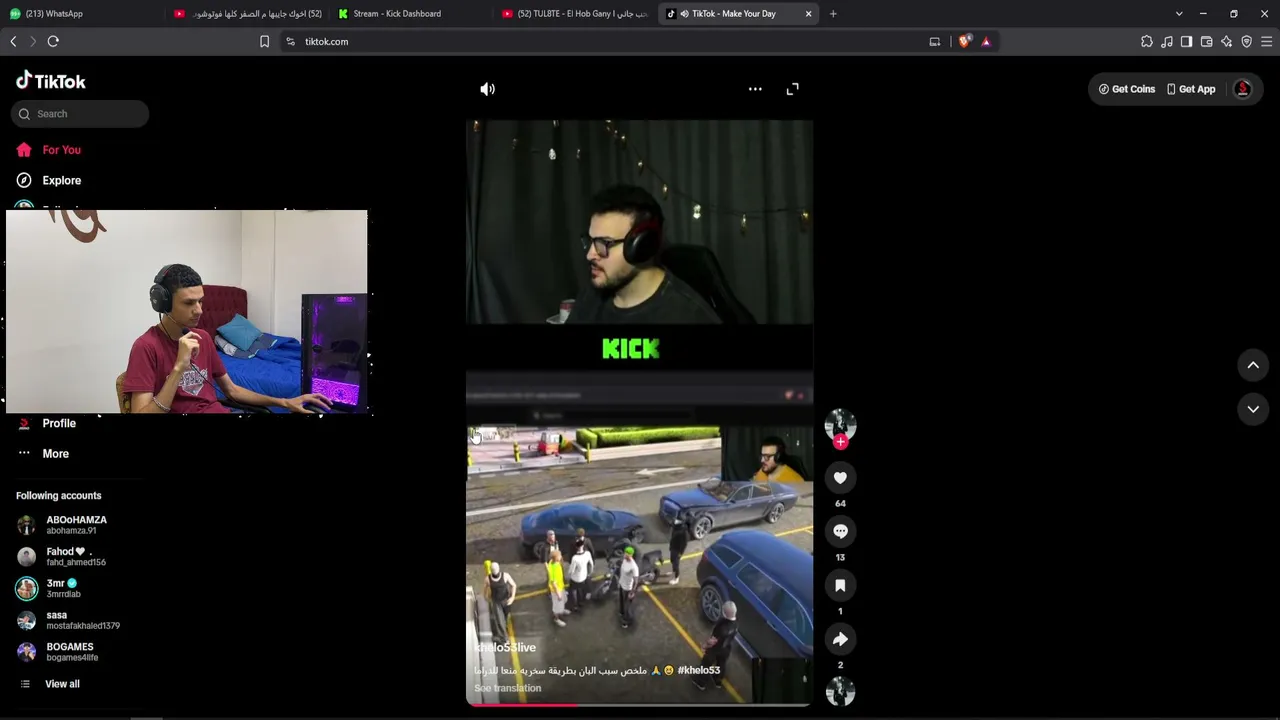This screenshot has width=1280, height=720.
Task: Close the TikTok - Make Your Day tab
Action: tap(808, 14)
